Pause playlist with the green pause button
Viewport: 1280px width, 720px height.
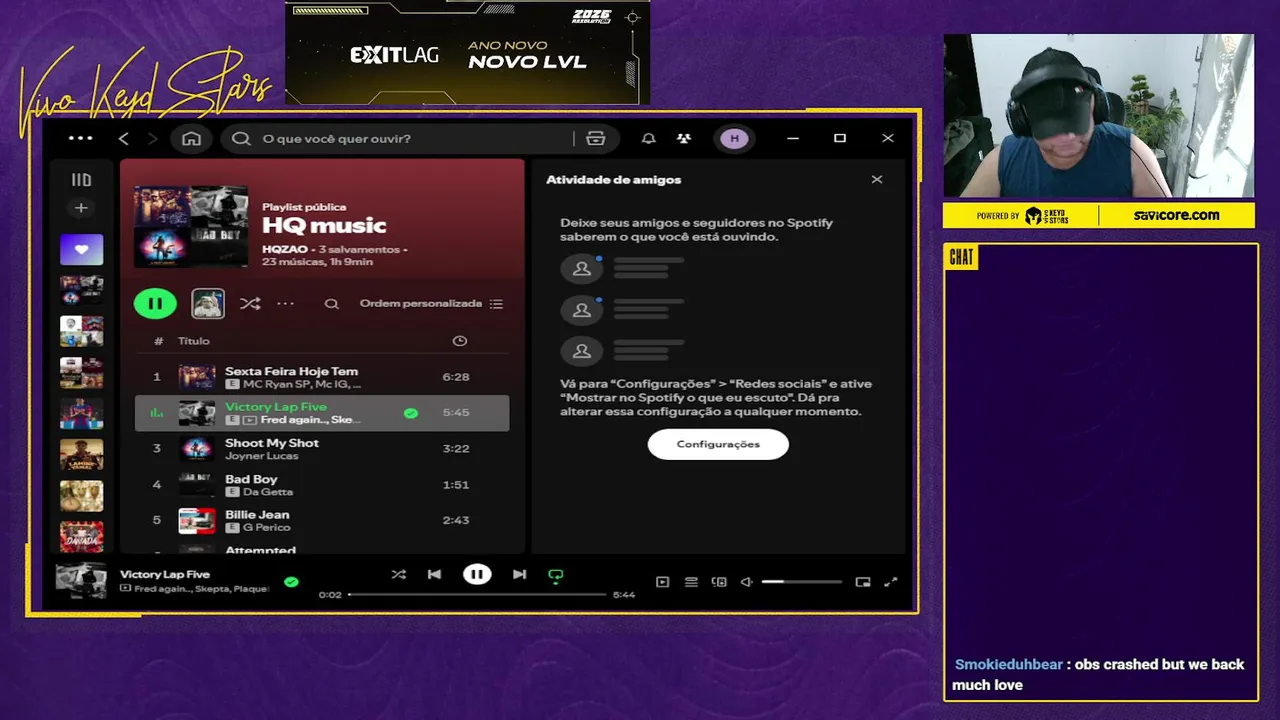pos(155,303)
